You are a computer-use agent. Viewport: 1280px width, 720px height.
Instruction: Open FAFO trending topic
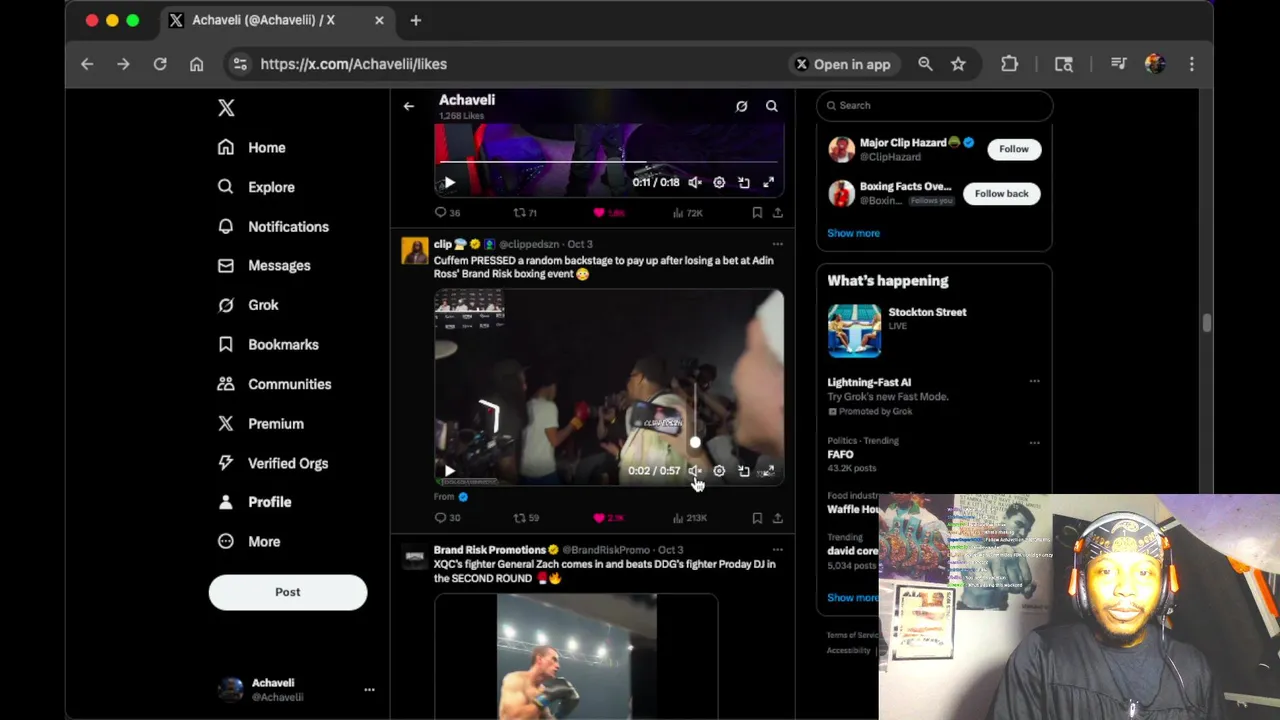[x=840, y=455]
